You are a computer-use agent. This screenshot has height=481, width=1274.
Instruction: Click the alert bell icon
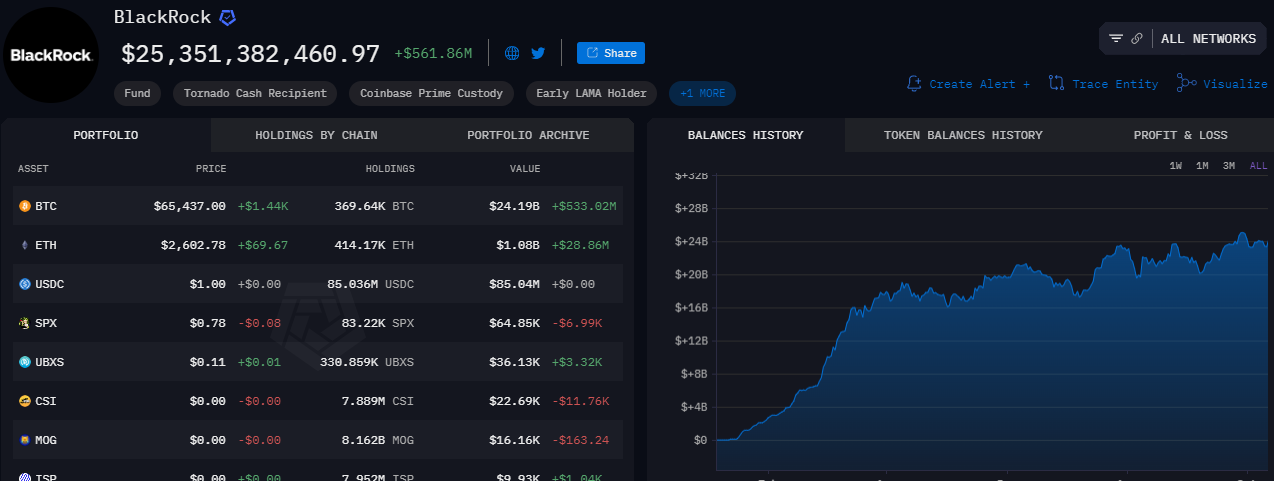[x=914, y=83]
